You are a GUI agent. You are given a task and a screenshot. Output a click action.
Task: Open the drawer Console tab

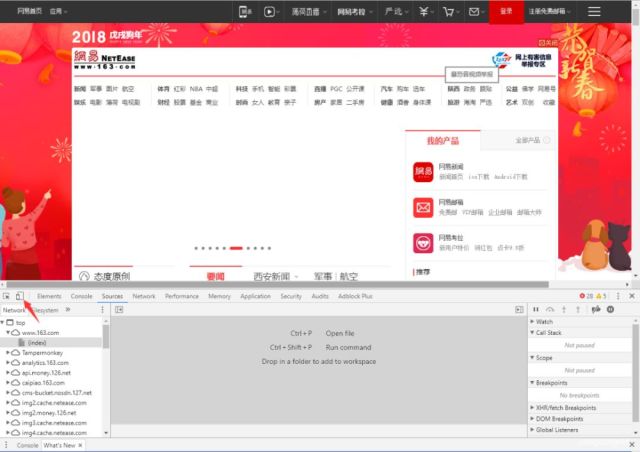[27, 445]
